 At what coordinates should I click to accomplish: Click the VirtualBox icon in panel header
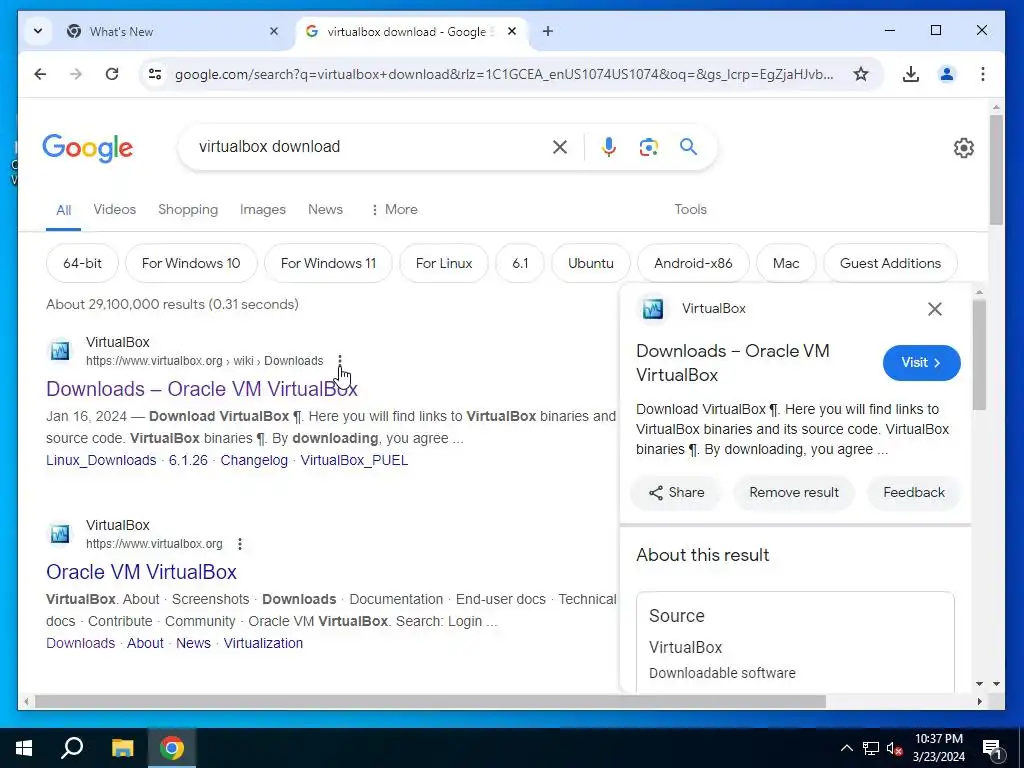(x=652, y=309)
